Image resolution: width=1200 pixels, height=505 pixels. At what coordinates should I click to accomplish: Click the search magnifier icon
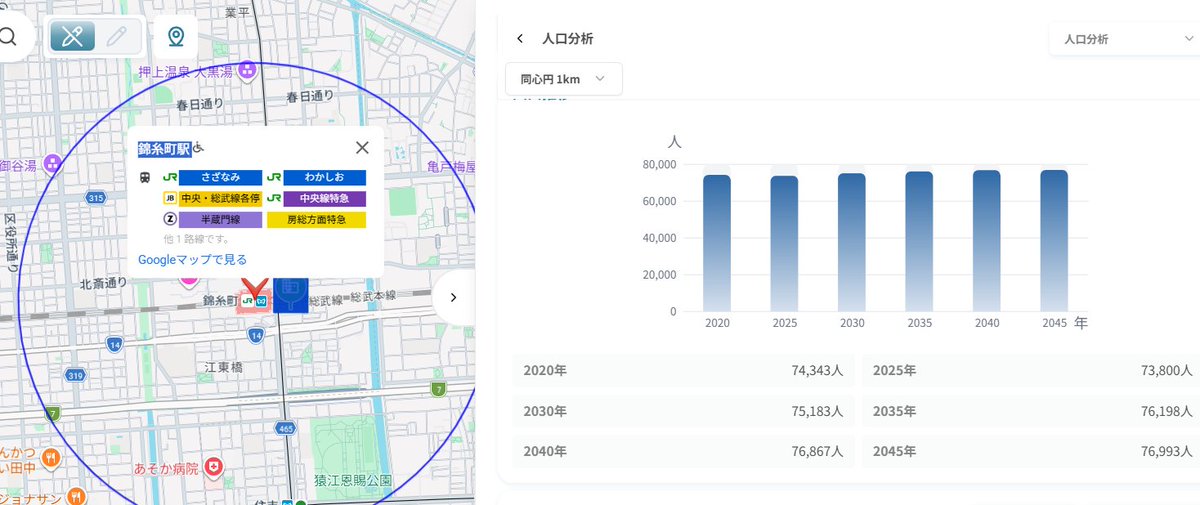coord(7,37)
